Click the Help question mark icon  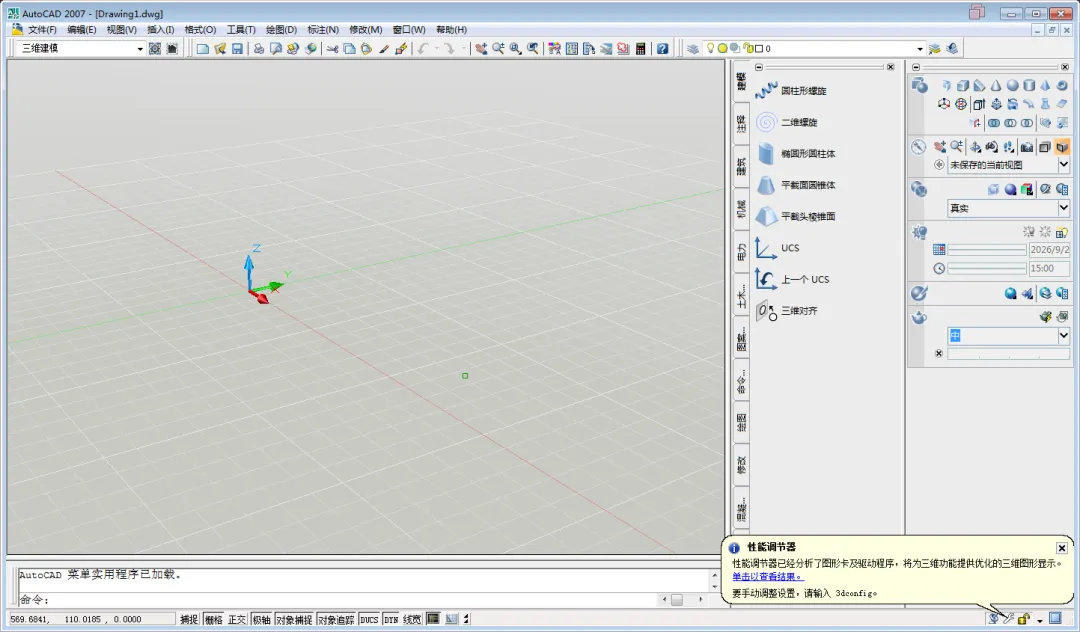tap(662, 49)
